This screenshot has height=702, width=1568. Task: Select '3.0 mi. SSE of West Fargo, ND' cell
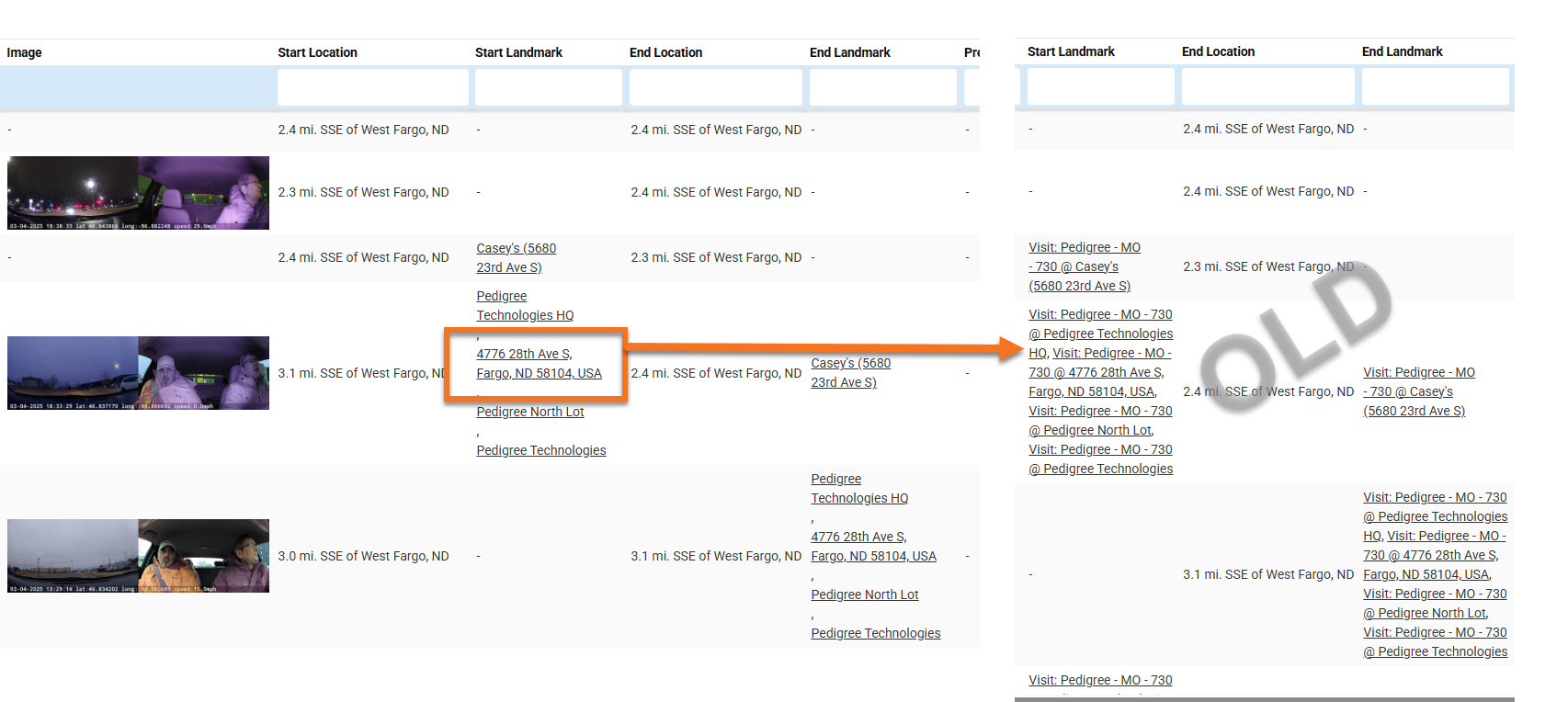click(x=363, y=556)
